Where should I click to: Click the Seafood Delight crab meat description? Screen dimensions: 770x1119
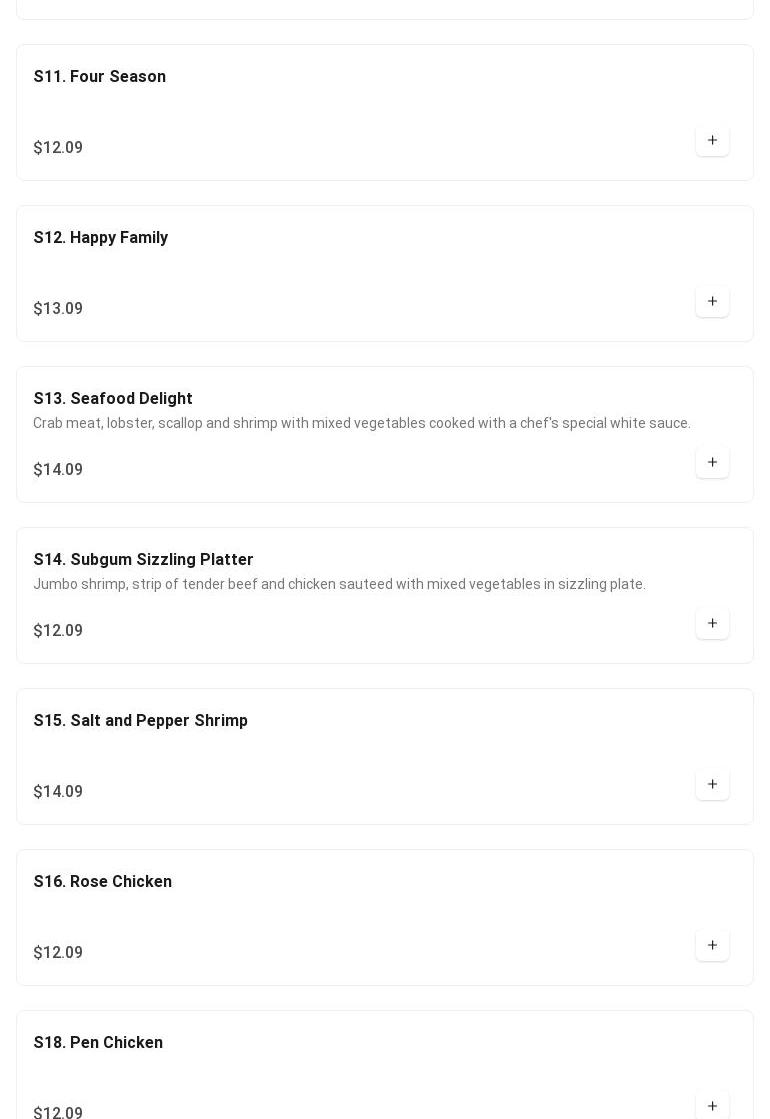pos(362,423)
